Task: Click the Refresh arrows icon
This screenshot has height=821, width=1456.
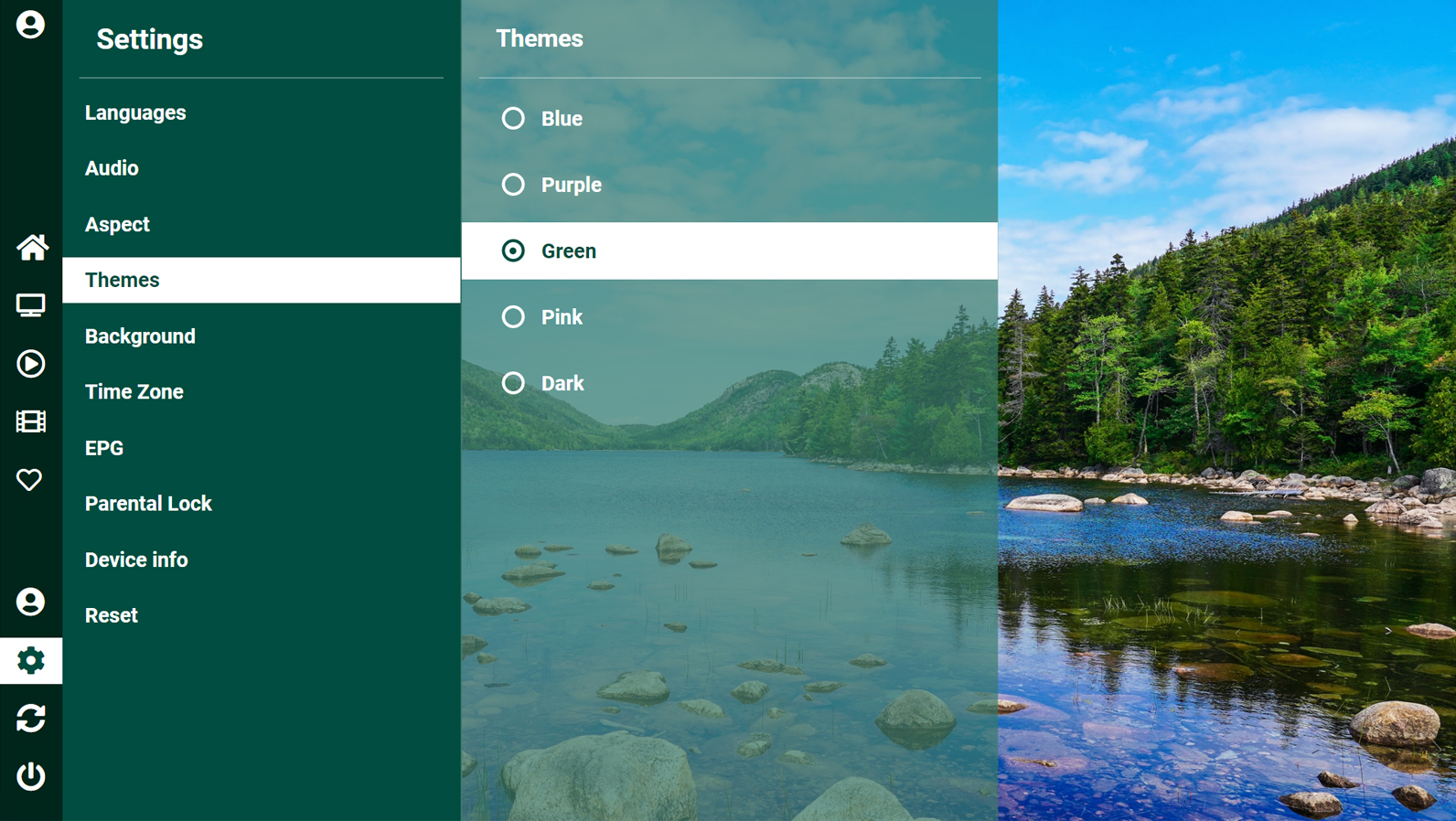Action: pyautogui.click(x=30, y=719)
